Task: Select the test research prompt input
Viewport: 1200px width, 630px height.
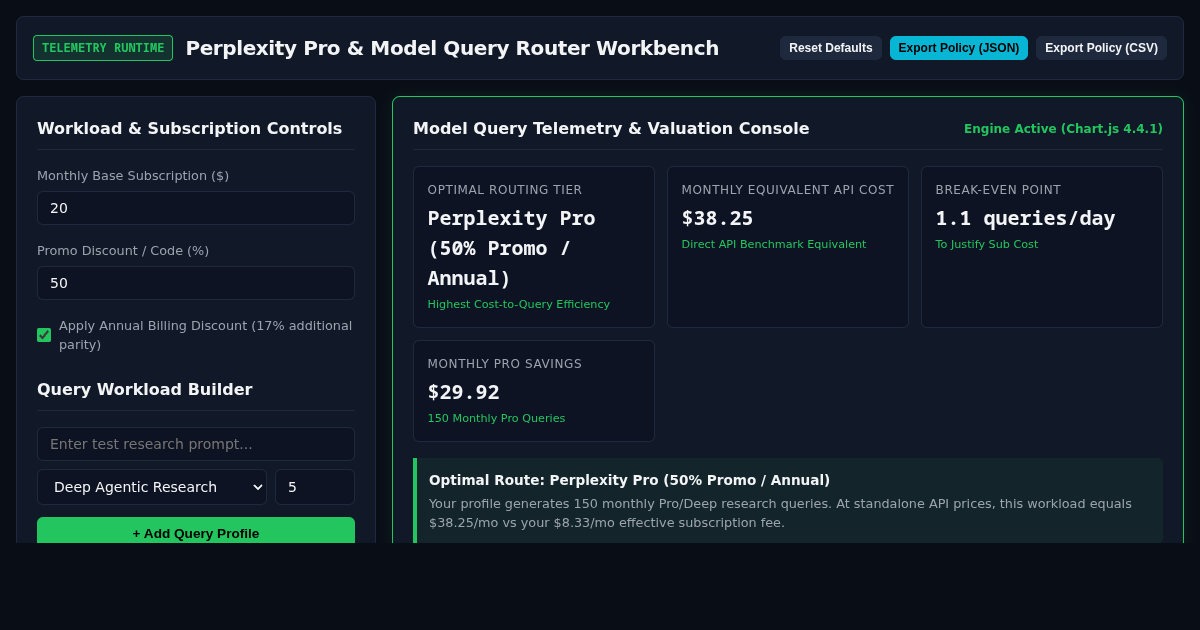Action: 196,444
